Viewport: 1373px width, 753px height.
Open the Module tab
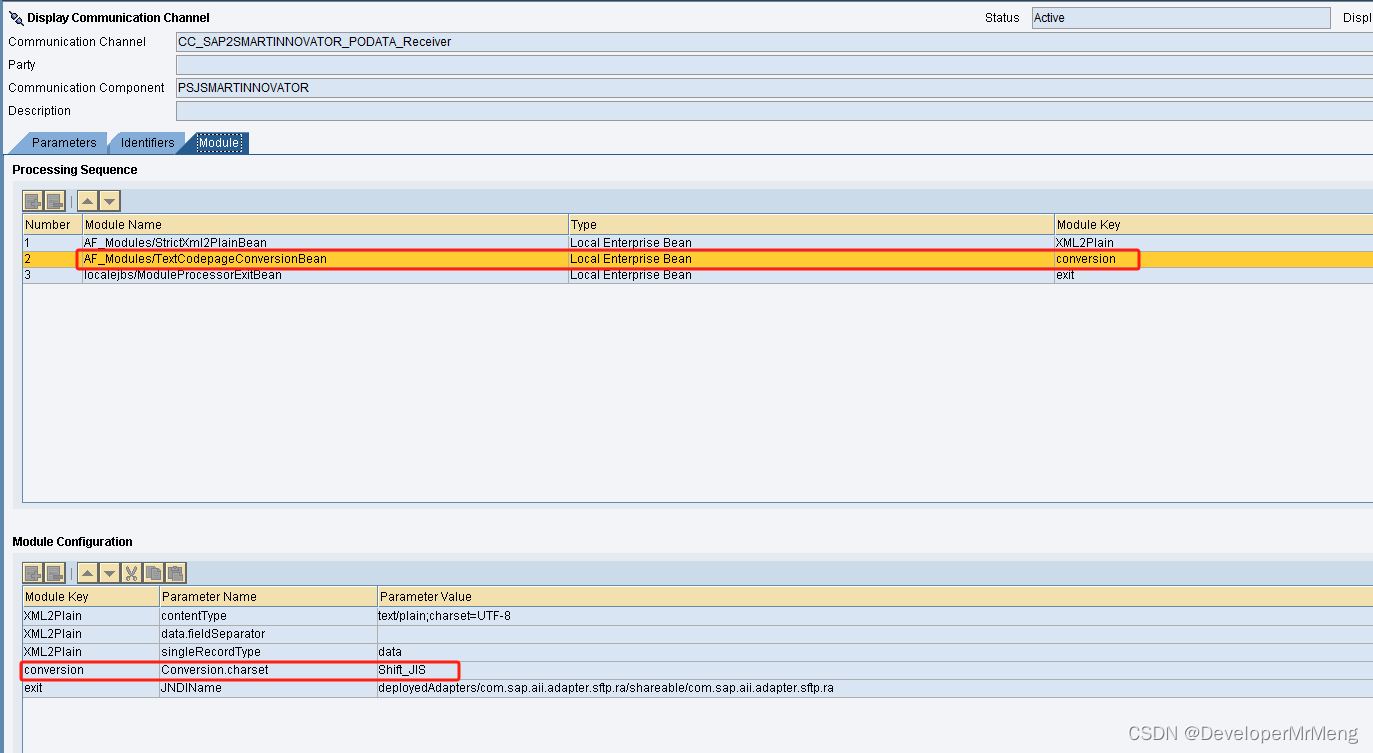[219, 142]
